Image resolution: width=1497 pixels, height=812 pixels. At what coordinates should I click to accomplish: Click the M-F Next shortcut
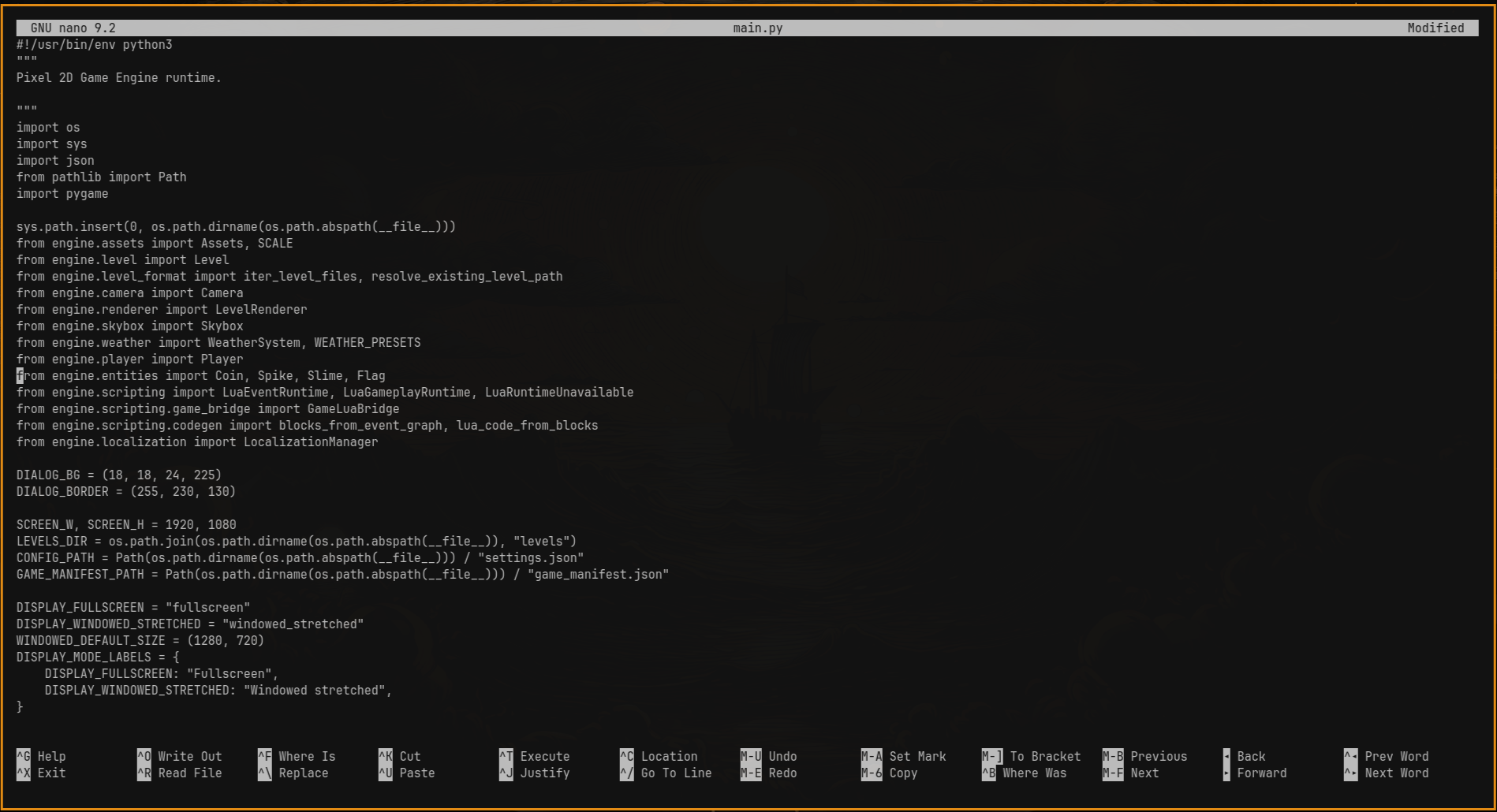pyautogui.click(x=1131, y=773)
